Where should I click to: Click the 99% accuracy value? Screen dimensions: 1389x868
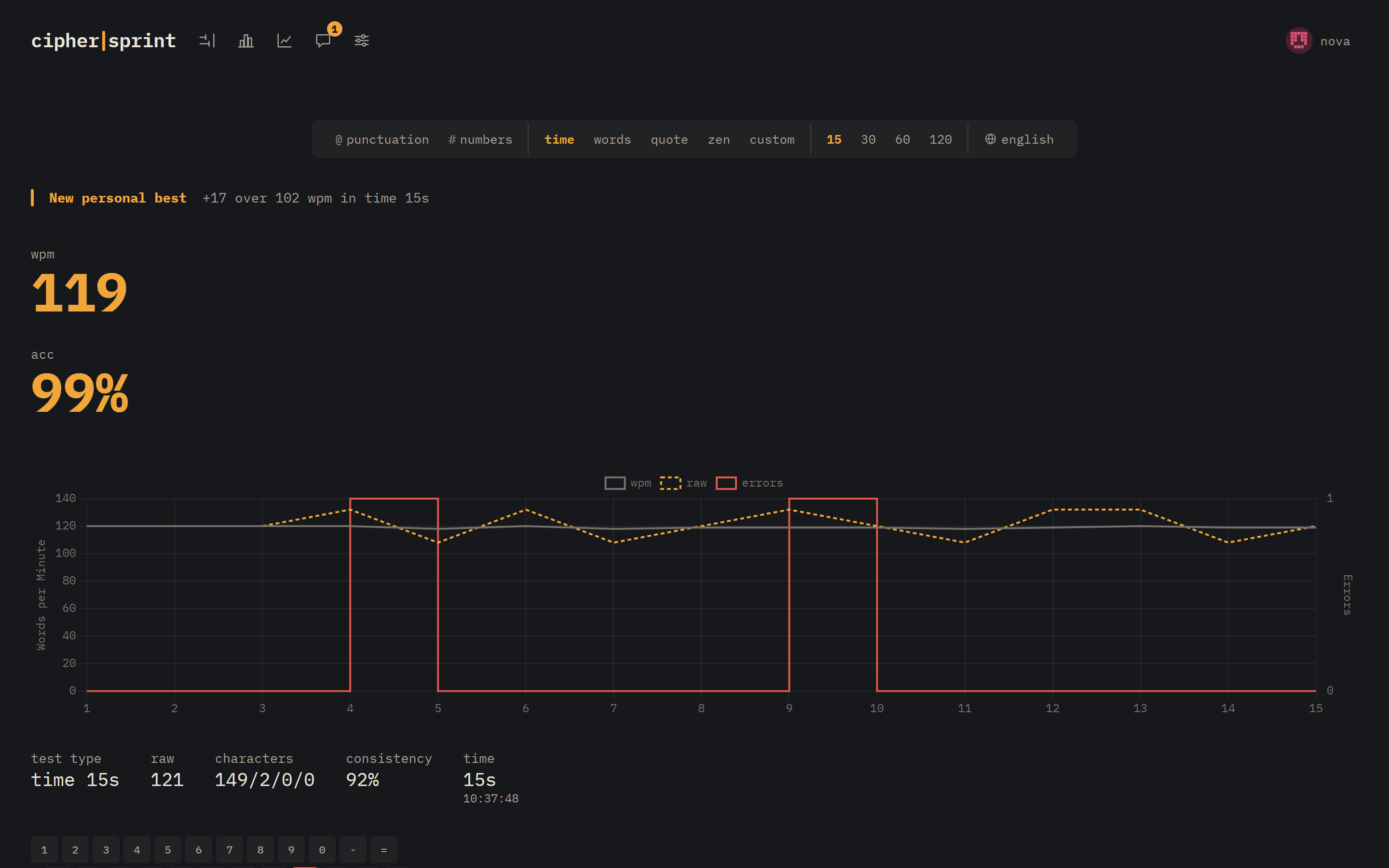point(80,393)
